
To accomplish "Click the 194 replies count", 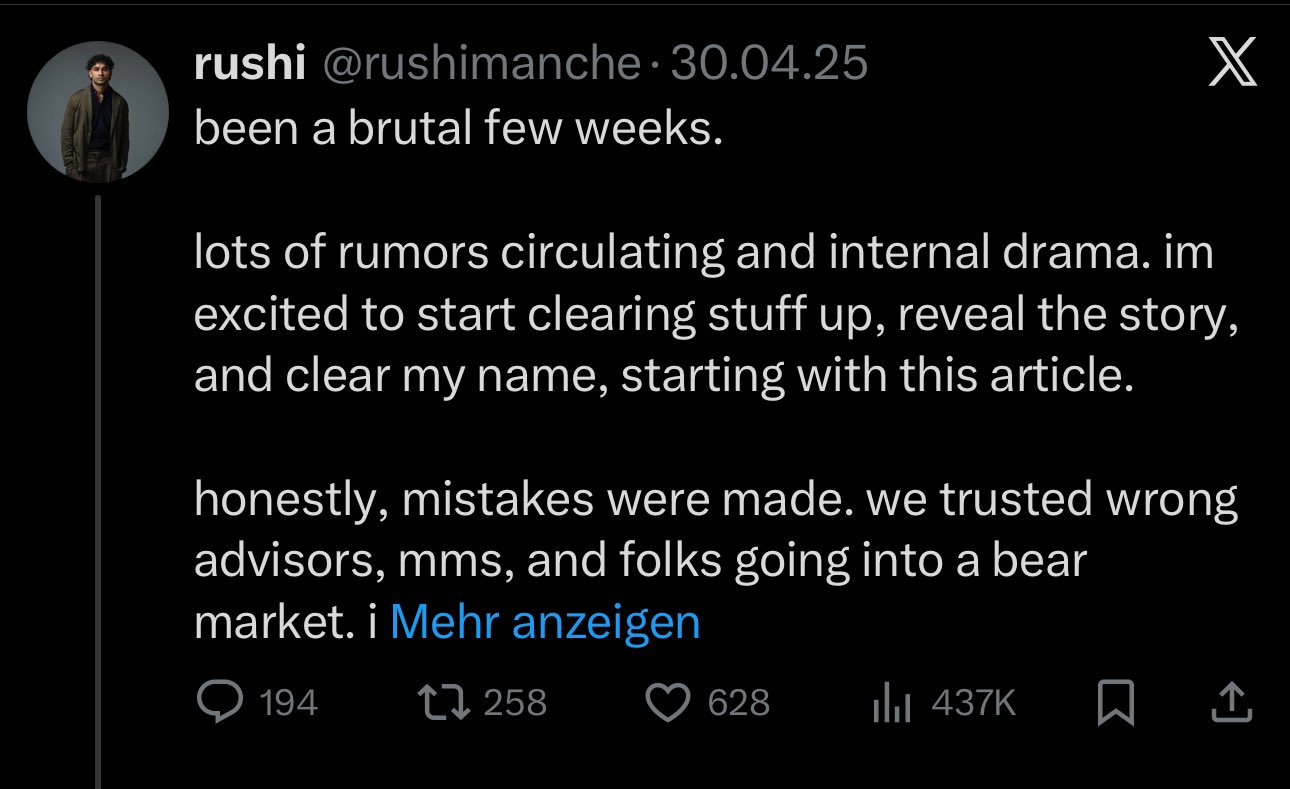I will (x=289, y=703).
